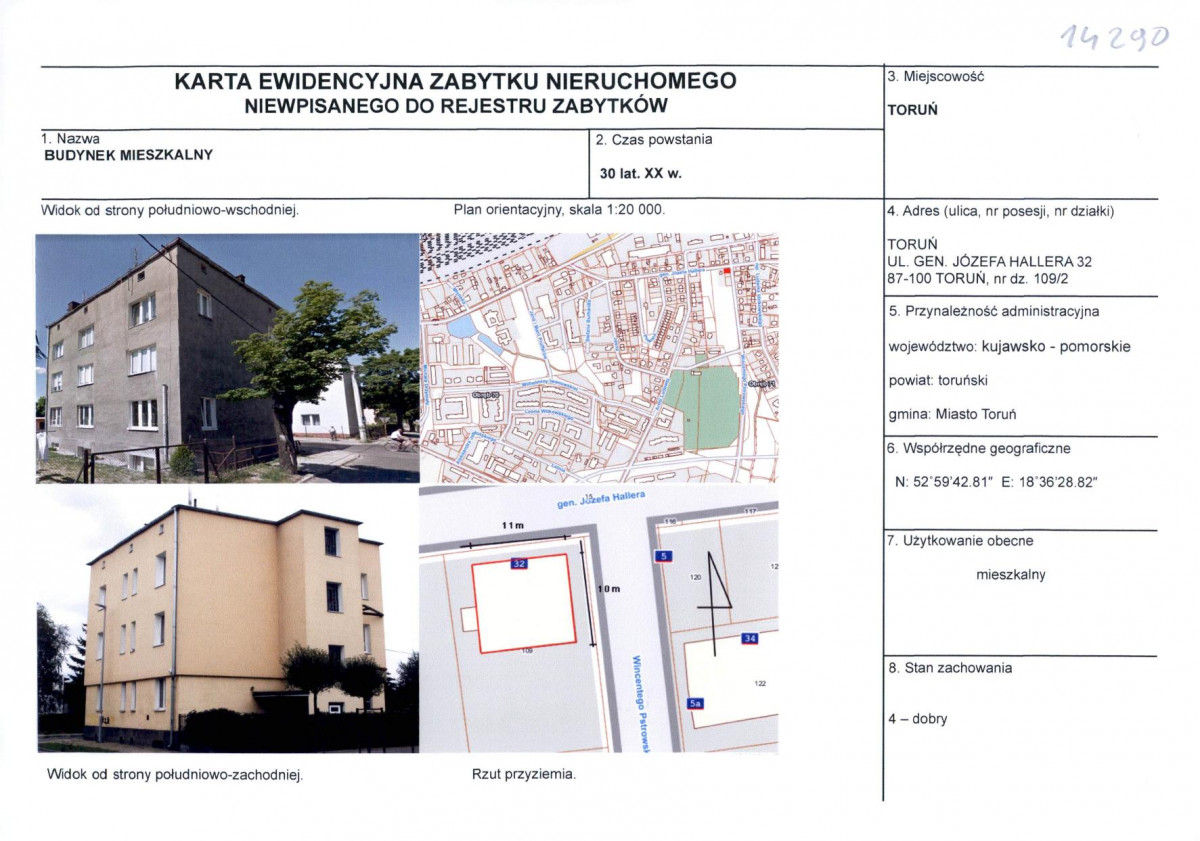
Task: Click the address line 'UL. GEN. JÓZEFA HALLERA 32'
Action: click(989, 262)
